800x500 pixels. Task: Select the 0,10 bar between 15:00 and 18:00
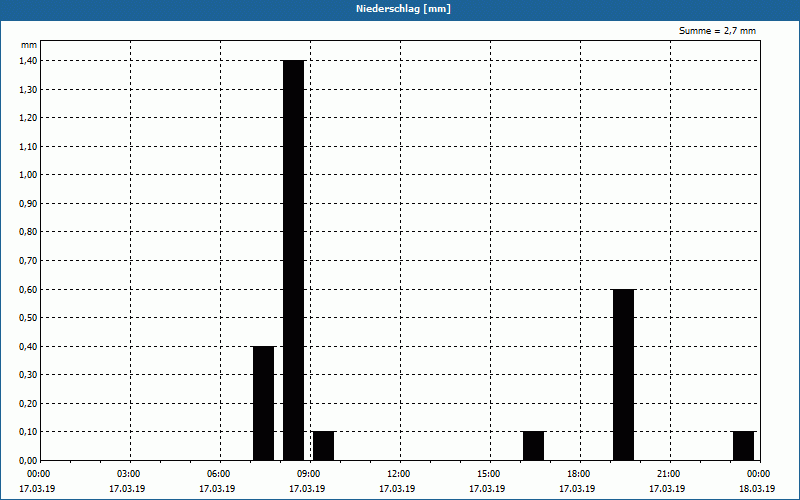534,446
